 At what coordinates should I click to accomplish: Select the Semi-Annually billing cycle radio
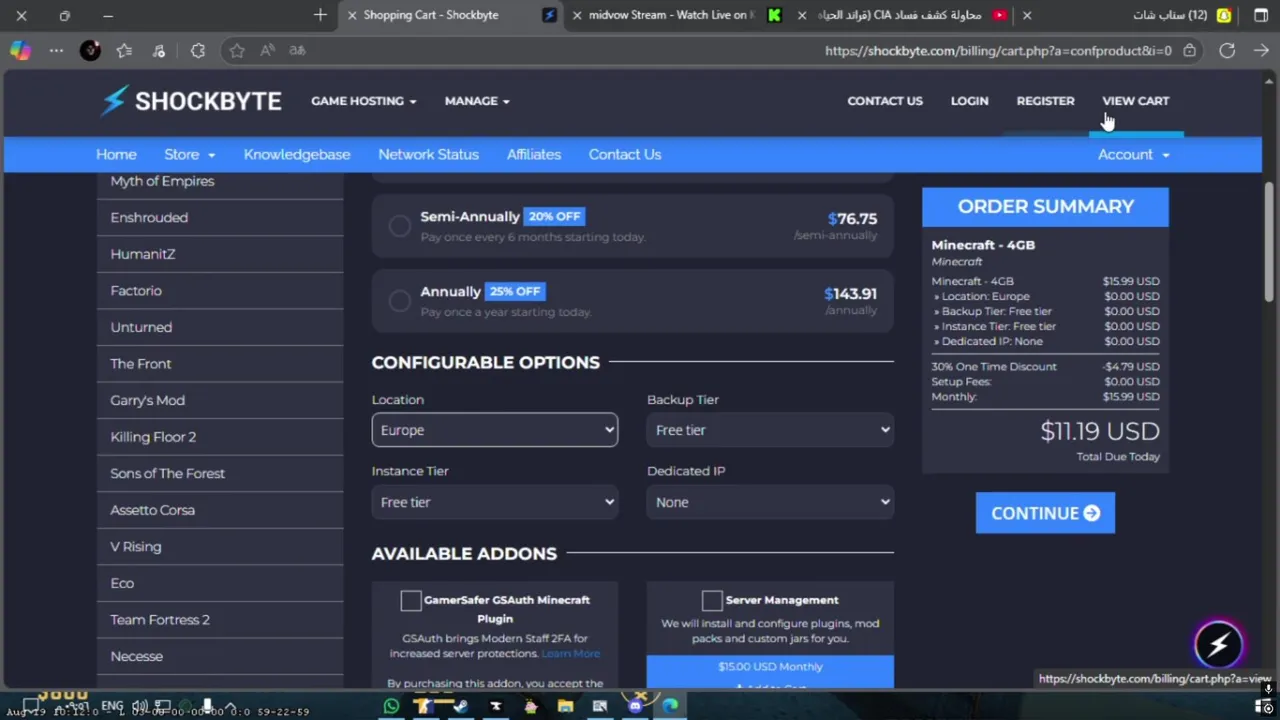[399, 226]
